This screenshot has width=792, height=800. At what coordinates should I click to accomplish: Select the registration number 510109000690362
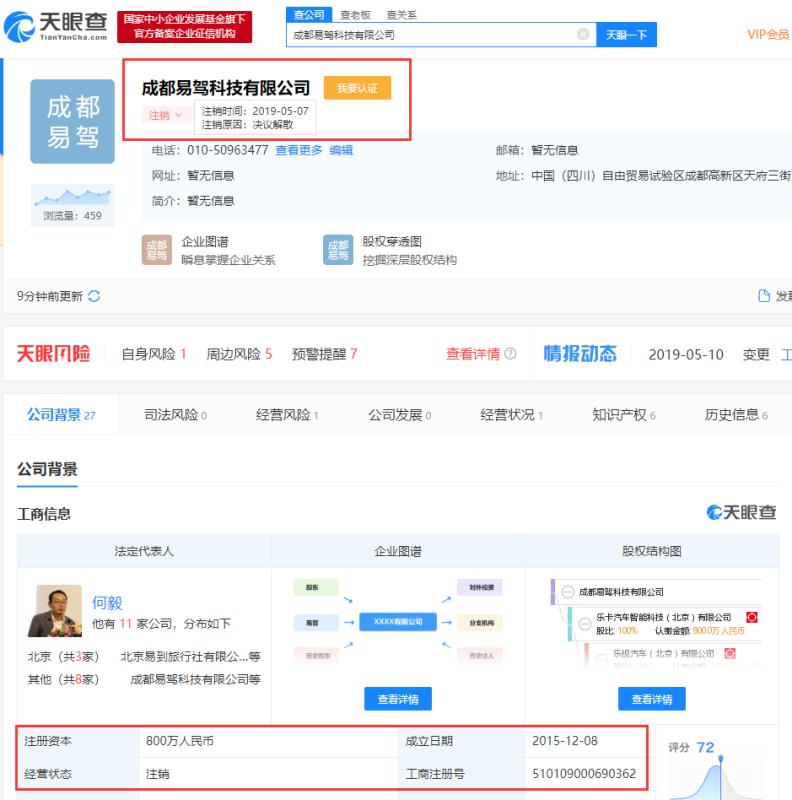[584, 773]
